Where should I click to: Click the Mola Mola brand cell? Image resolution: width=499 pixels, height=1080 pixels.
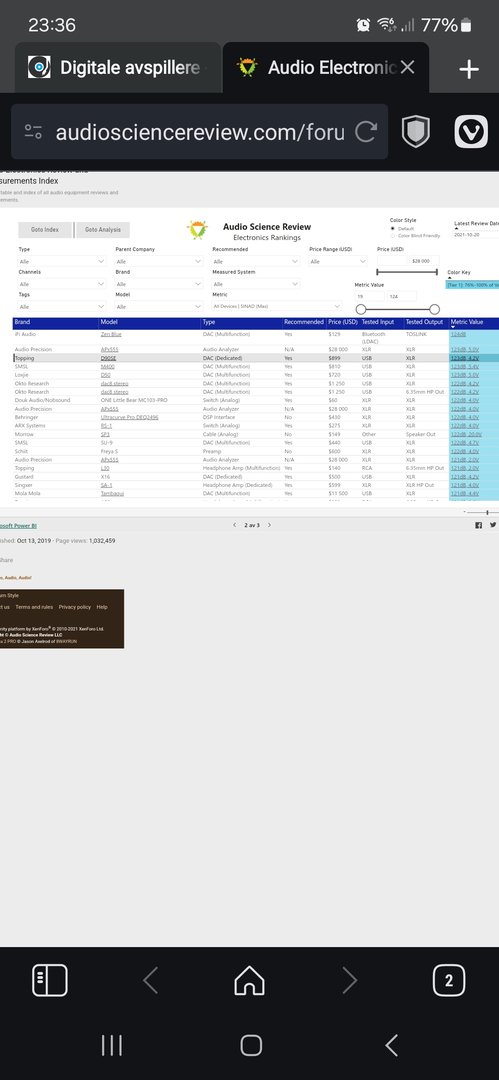28,493
